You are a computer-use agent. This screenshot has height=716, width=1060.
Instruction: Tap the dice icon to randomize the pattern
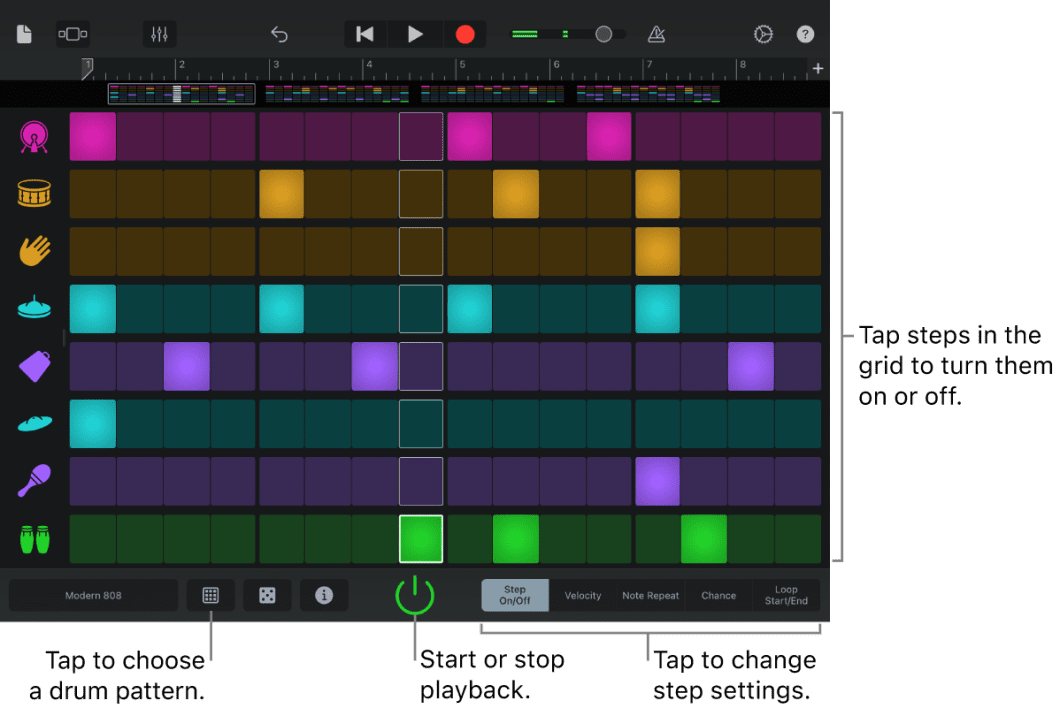(x=267, y=595)
